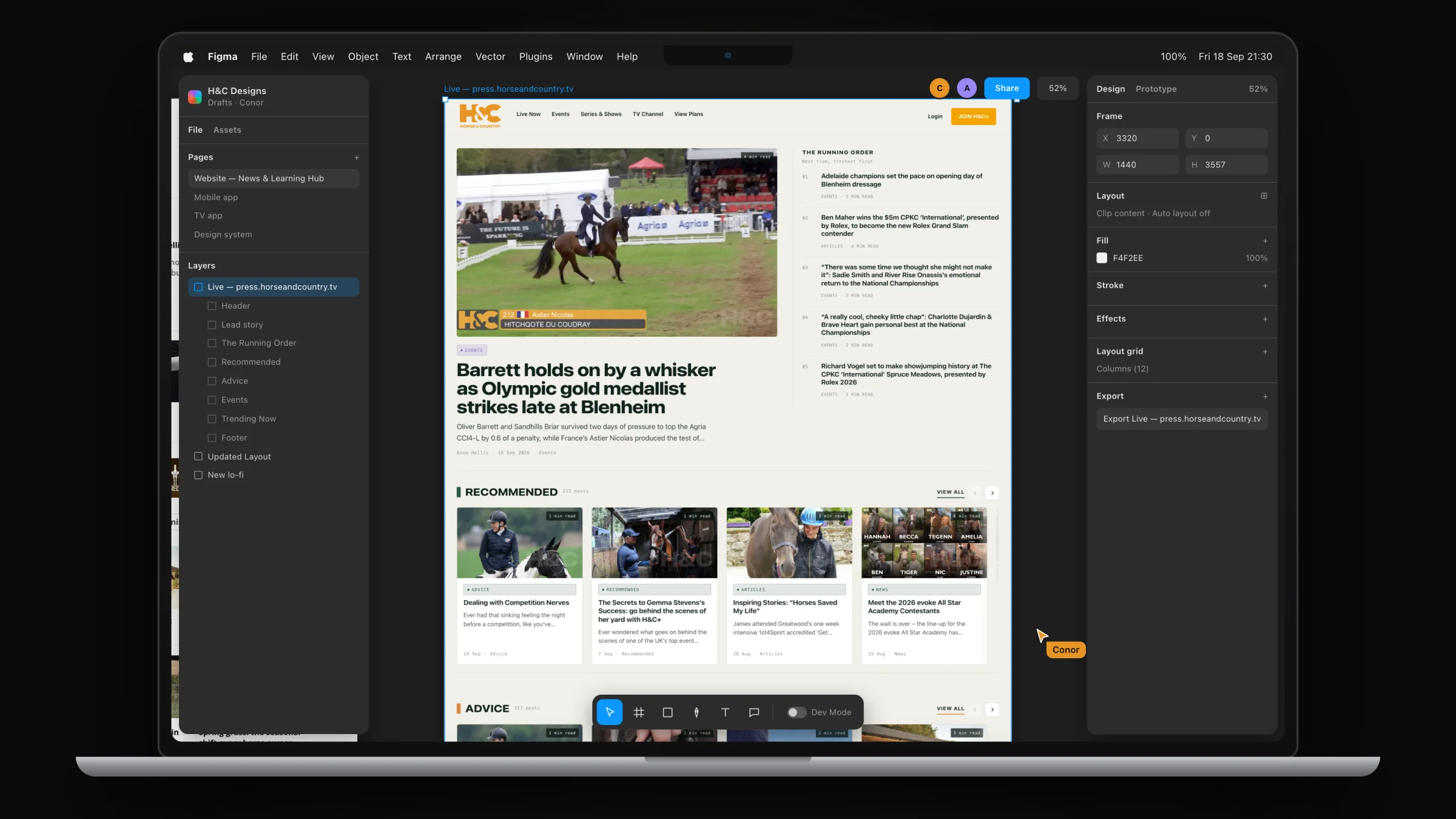Image resolution: width=1456 pixels, height=819 pixels.
Task: Select the Pen tool
Action: [x=696, y=712]
